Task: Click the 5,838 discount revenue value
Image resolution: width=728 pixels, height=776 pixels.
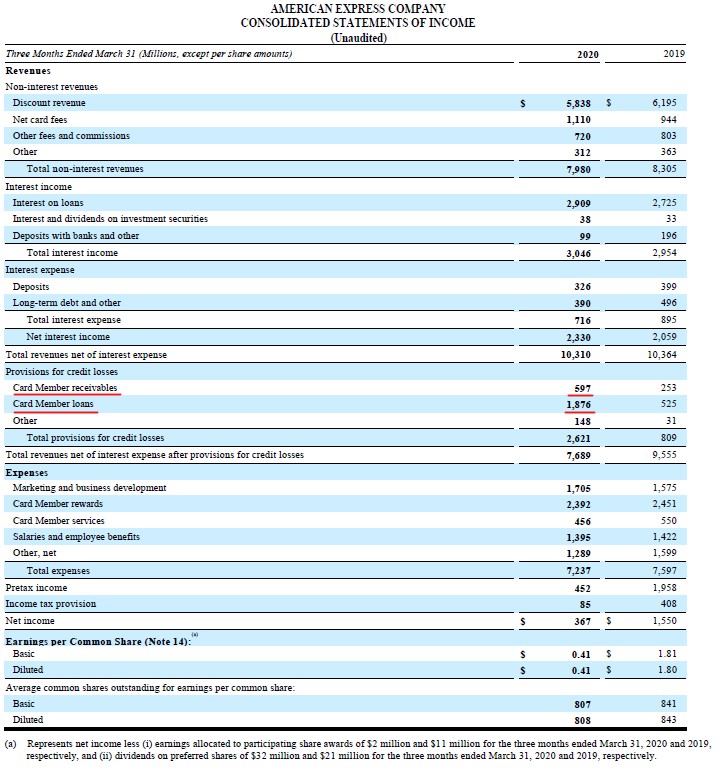Action: 578,103
